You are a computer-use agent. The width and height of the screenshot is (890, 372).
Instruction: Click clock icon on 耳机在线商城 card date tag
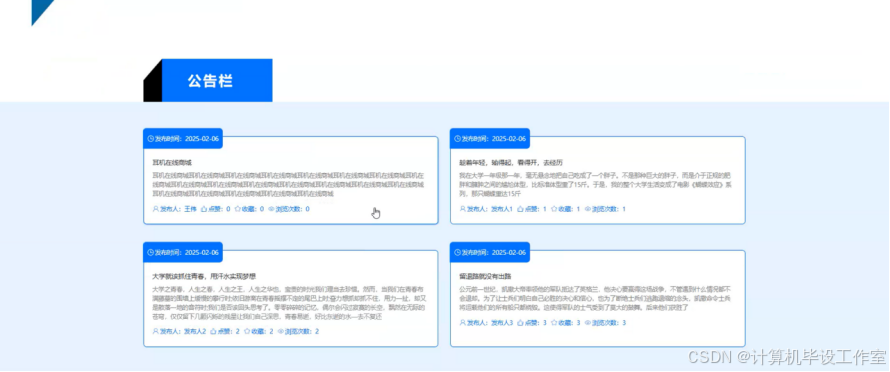pyautogui.click(x=150, y=139)
